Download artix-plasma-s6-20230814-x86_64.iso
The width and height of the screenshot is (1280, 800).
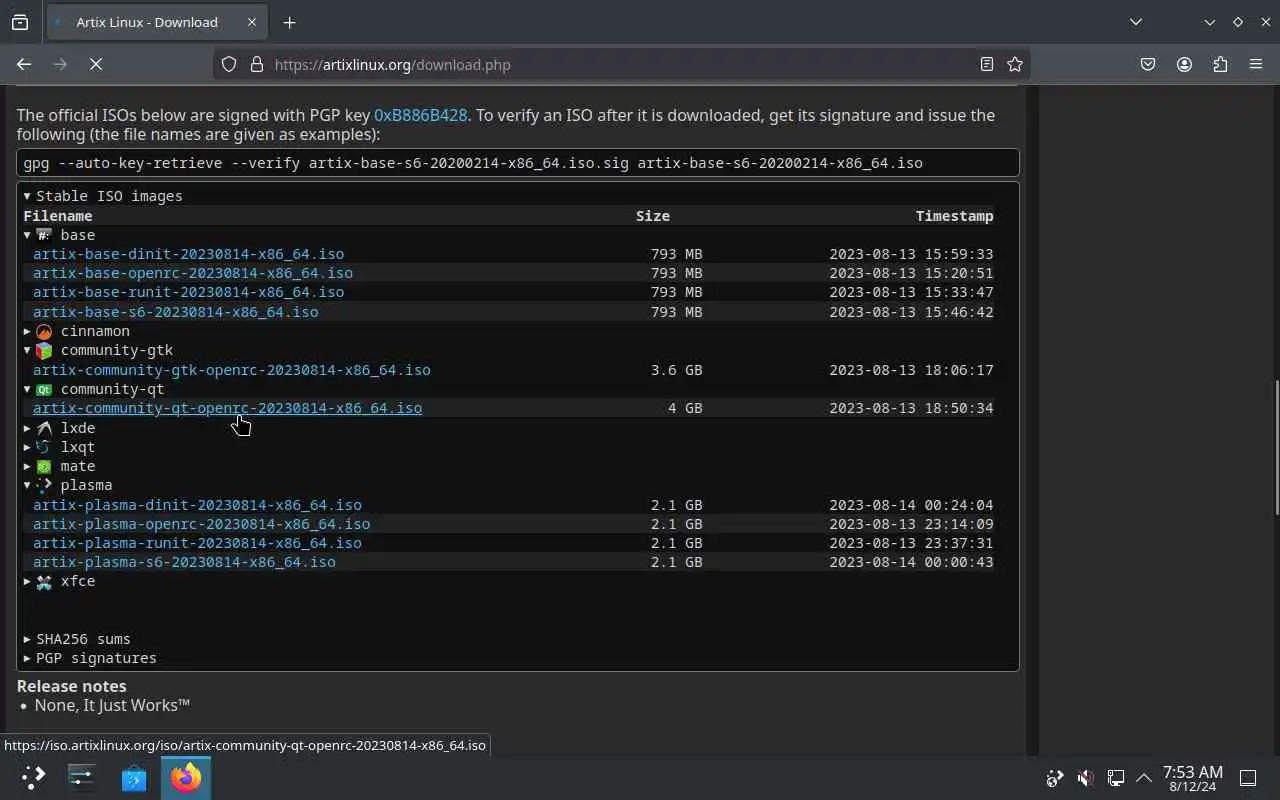coord(184,562)
